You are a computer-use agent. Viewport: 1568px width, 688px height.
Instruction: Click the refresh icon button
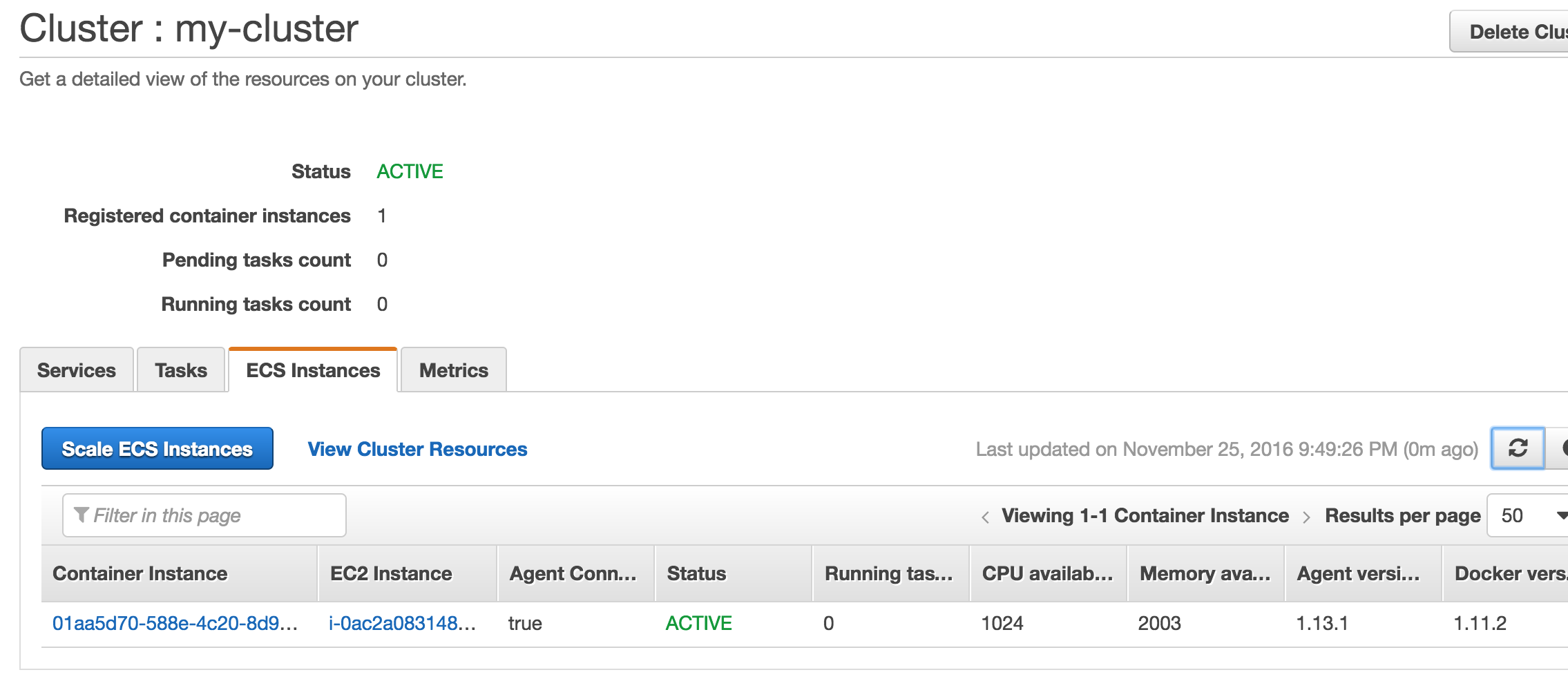click(x=1518, y=448)
